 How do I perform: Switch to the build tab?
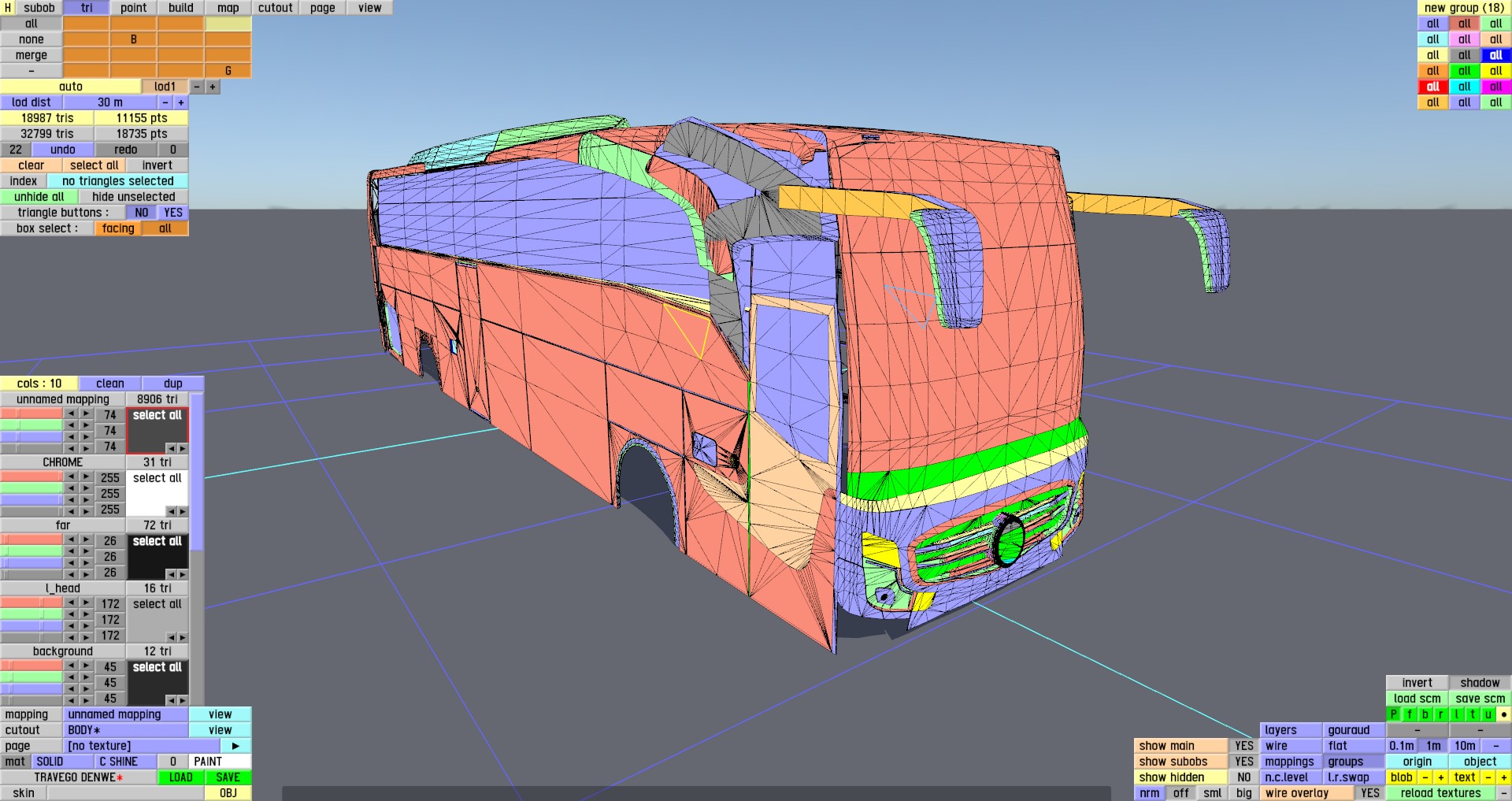(x=181, y=8)
